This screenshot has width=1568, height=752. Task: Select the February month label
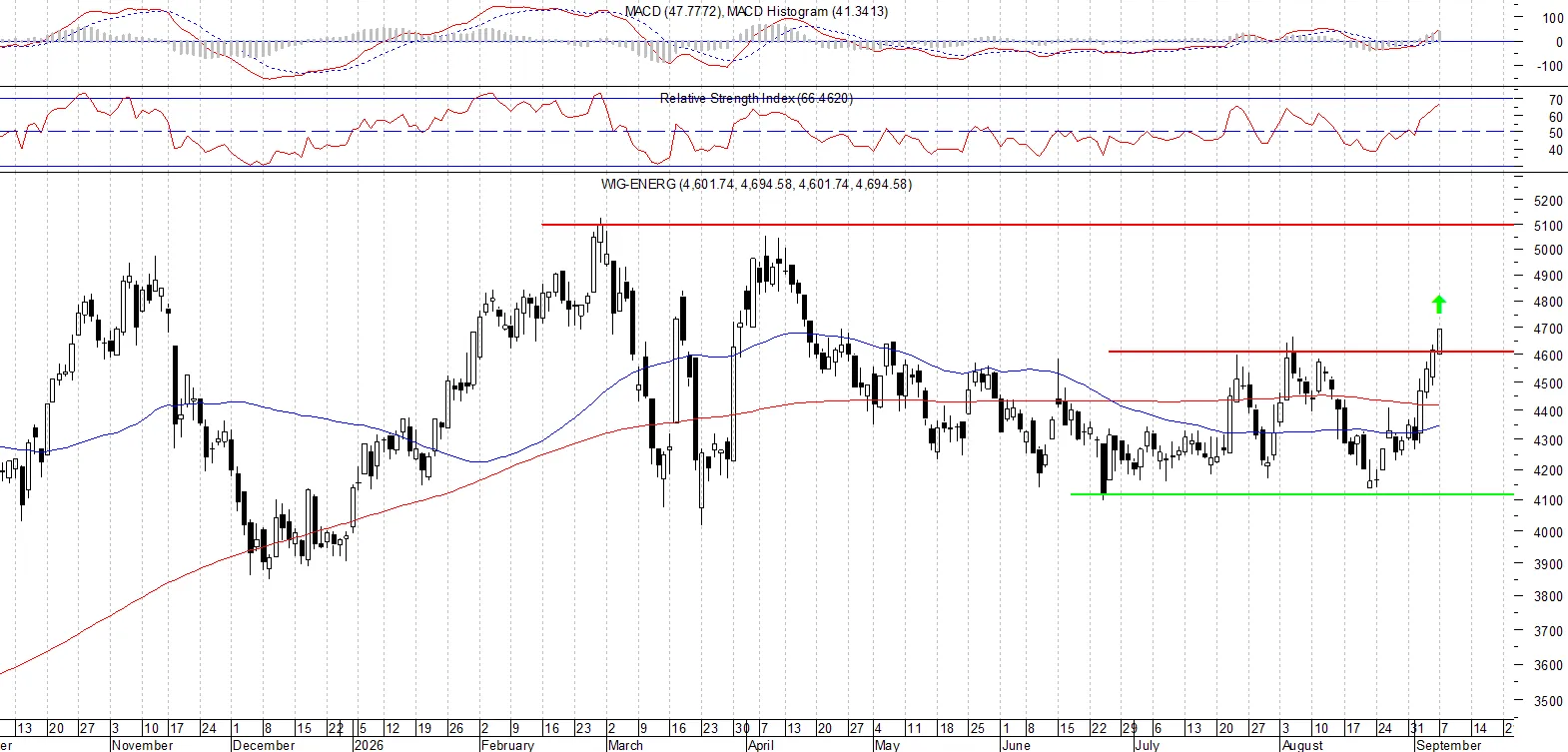(507, 745)
